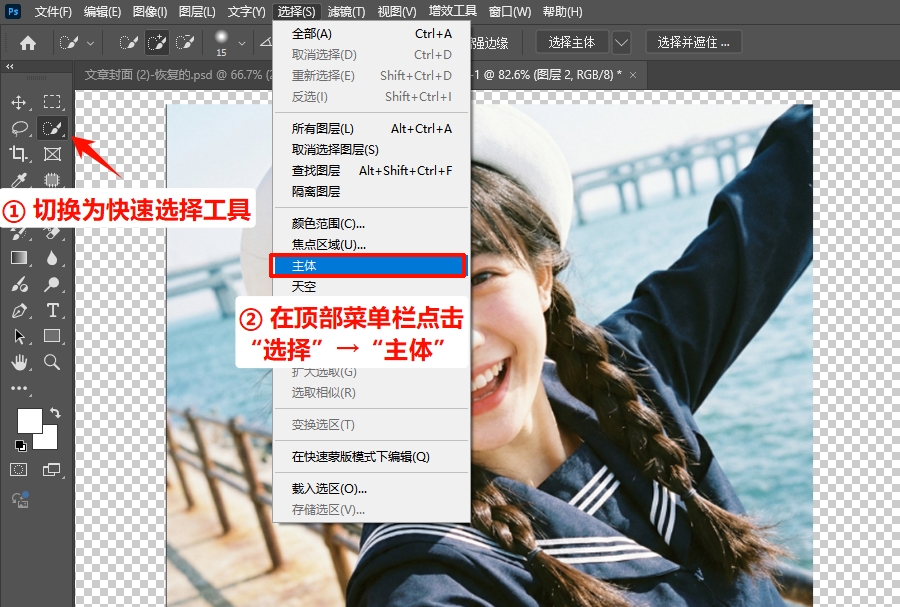
Task: Select the Eyedropper tool
Action: click(19, 180)
